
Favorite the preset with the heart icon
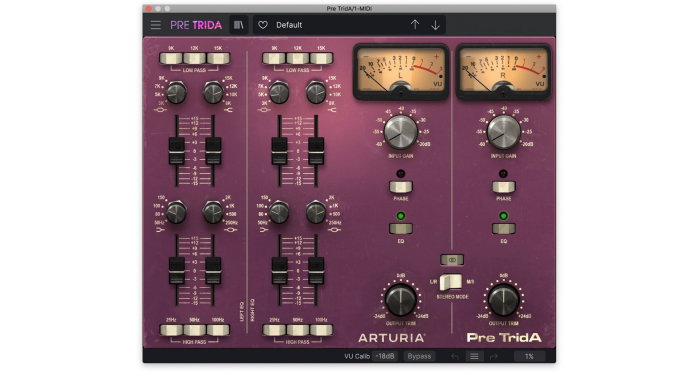click(263, 25)
